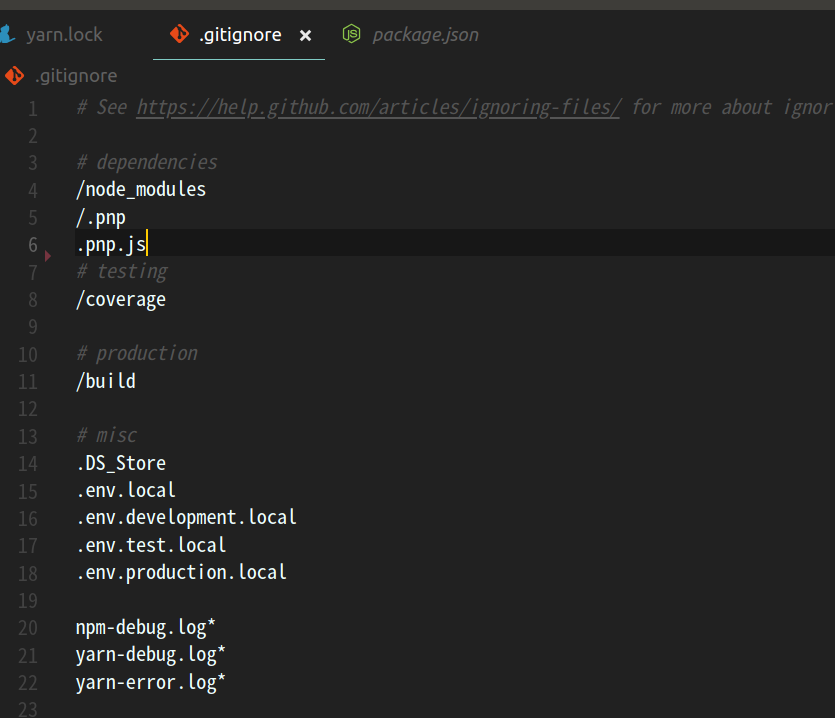Image resolution: width=835 pixels, height=718 pixels.
Task: Click line number 6 in the gutter
Action: point(31,244)
